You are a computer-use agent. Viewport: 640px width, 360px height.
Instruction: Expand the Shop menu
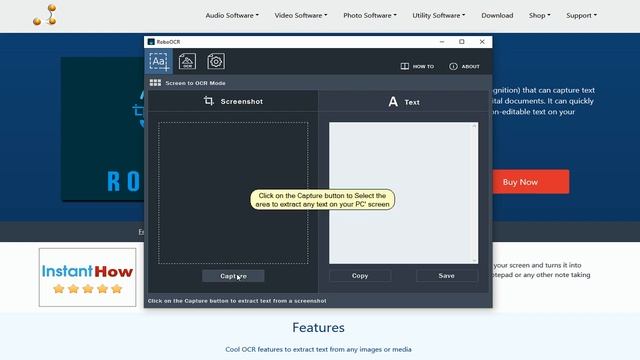[540, 15]
